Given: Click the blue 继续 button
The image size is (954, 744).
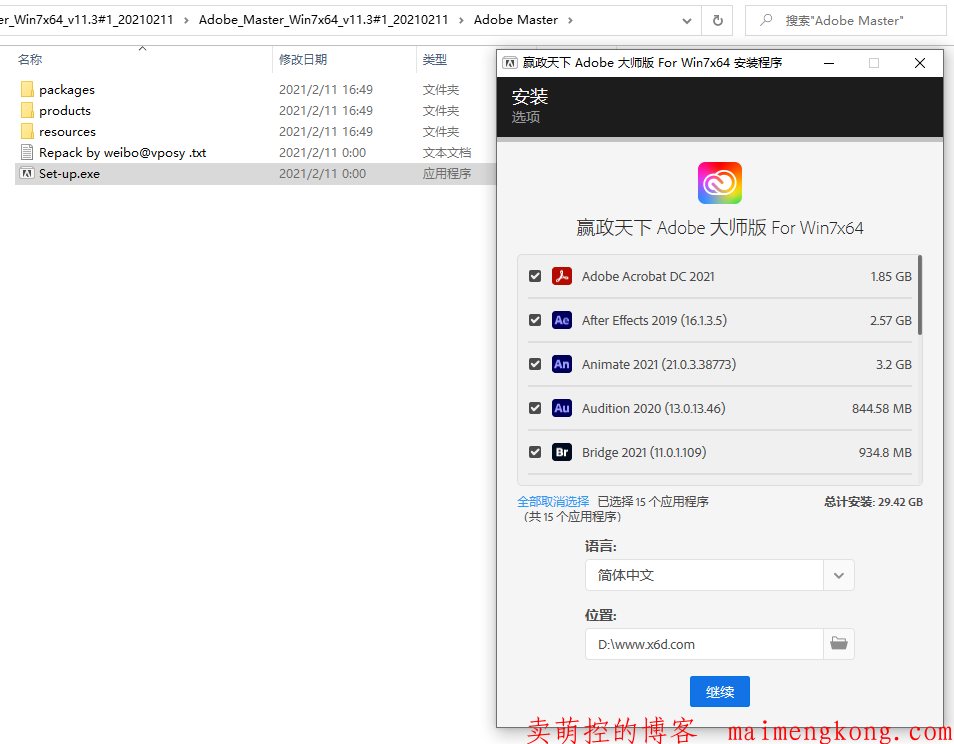Looking at the screenshot, I should click(719, 692).
